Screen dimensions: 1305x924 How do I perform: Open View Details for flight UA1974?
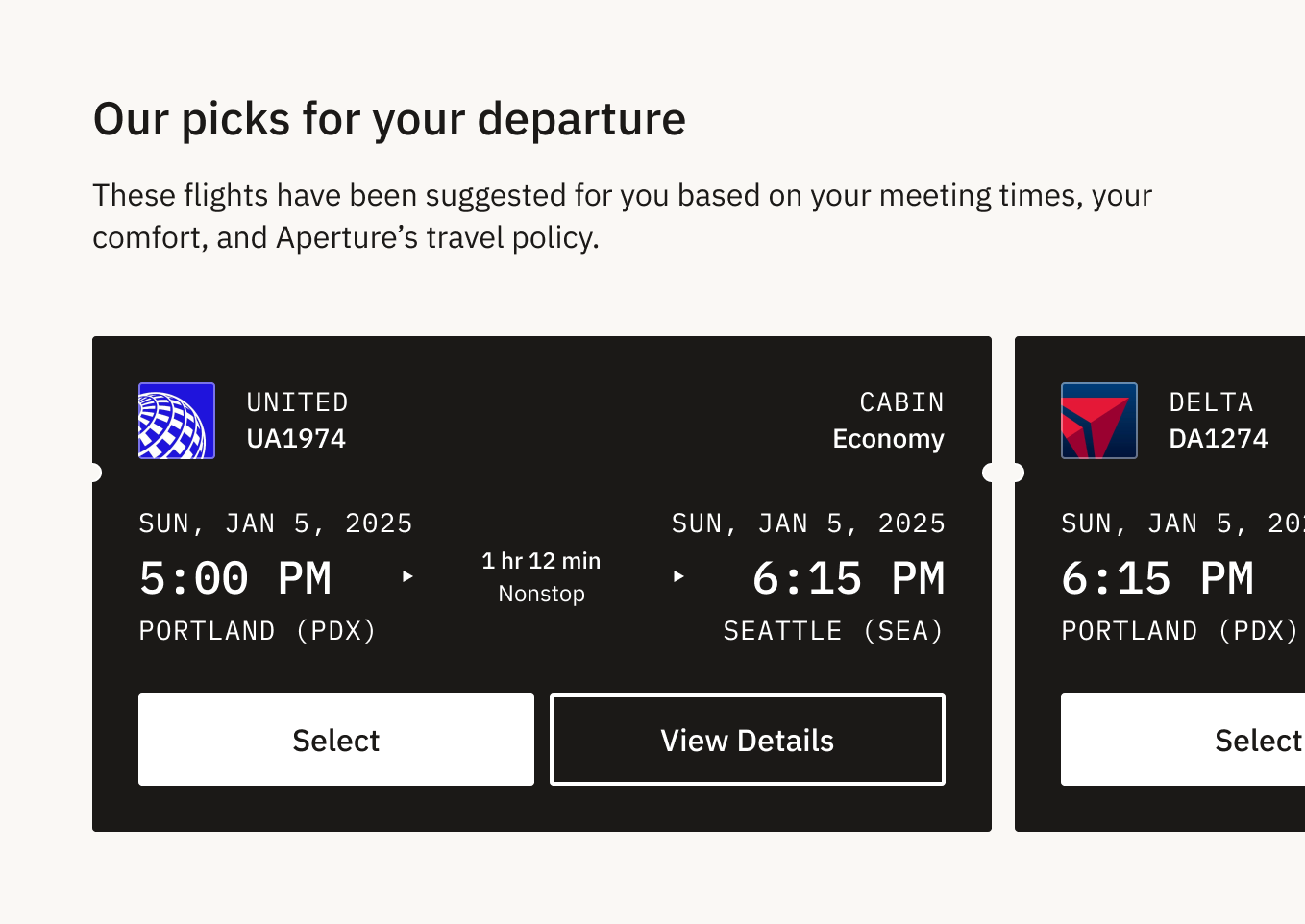pos(747,740)
